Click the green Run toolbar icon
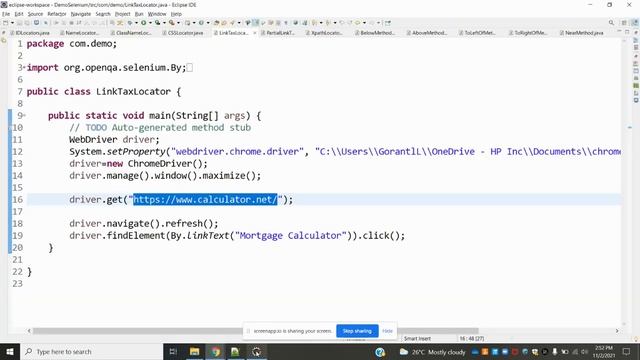 (x=144, y=23)
